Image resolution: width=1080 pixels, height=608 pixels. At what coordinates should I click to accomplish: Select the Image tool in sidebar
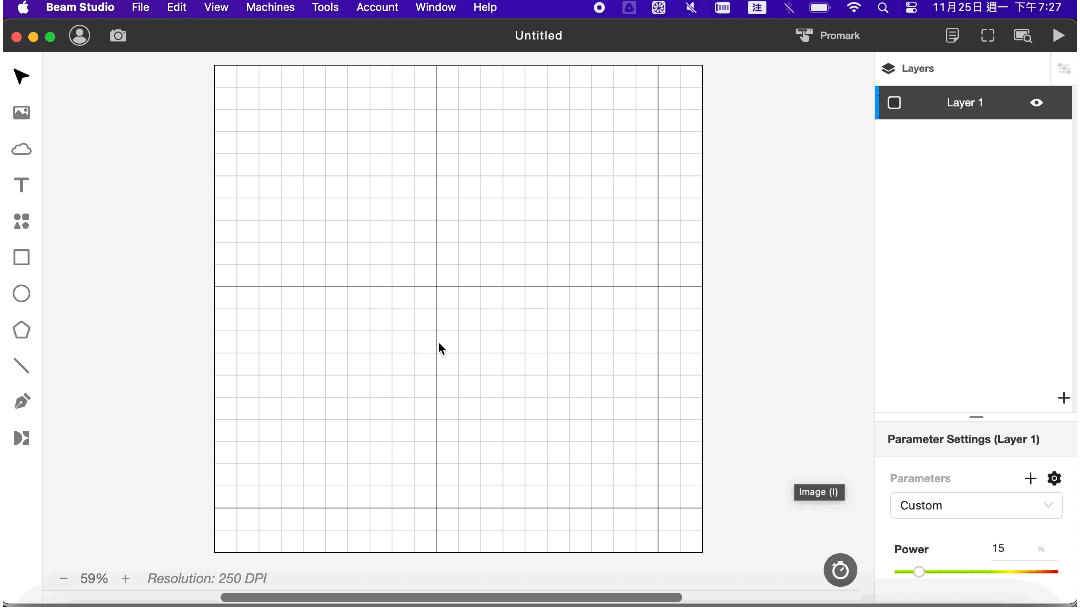tap(21, 113)
